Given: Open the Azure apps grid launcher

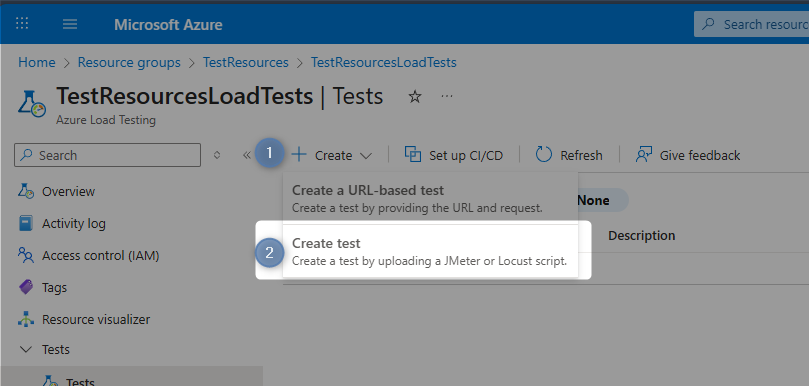Looking at the screenshot, I should click(x=22, y=23).
